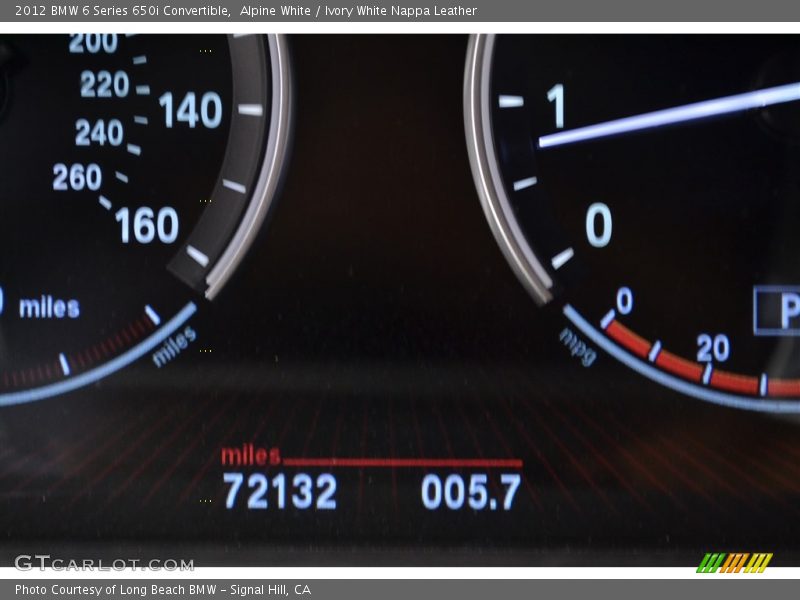The image size is (800, 600).
Task: Click the small 0 on mpg scale
Action: pos(625,301)
